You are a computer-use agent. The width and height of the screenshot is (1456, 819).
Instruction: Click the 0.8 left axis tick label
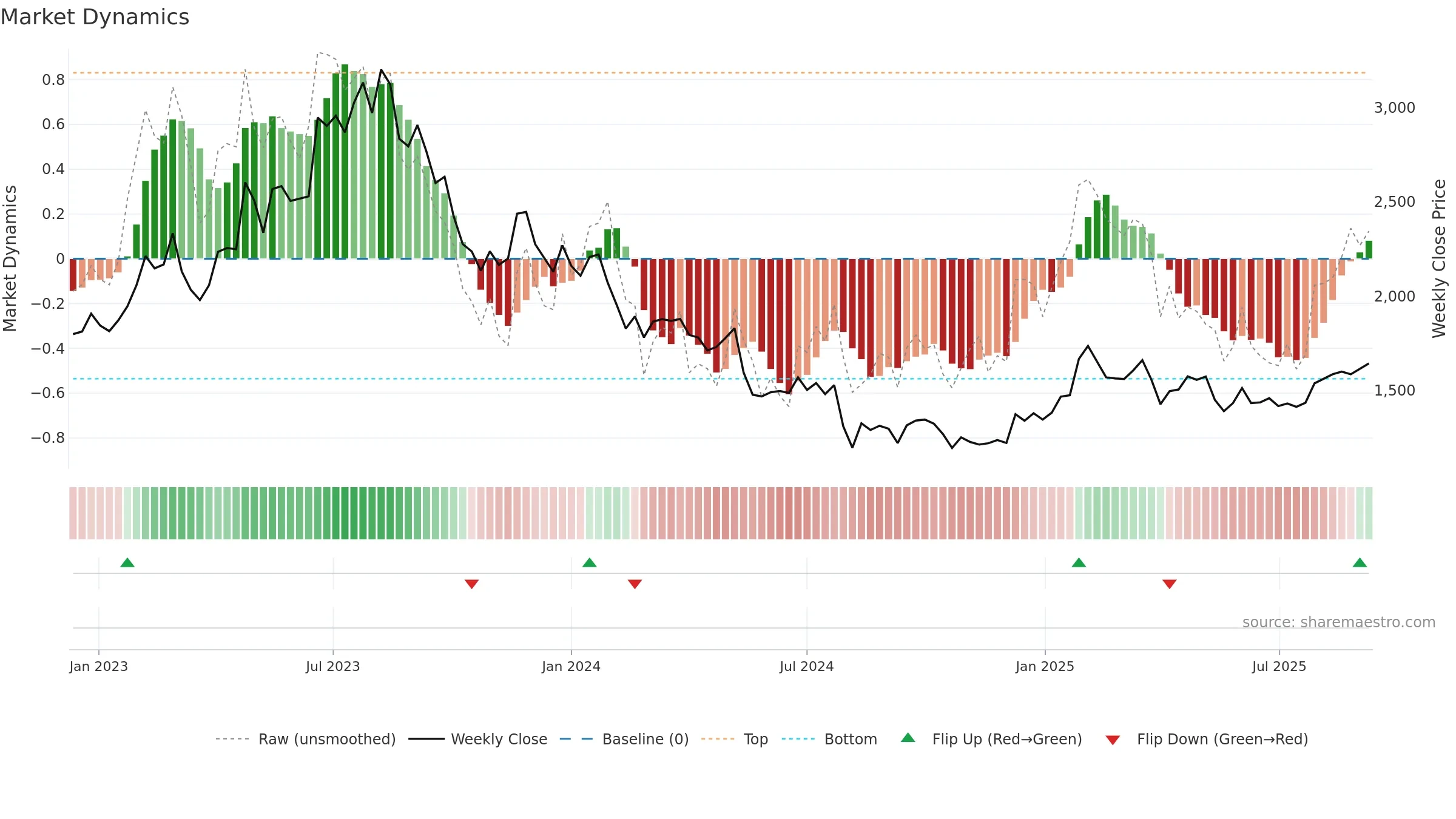(53, 80)
